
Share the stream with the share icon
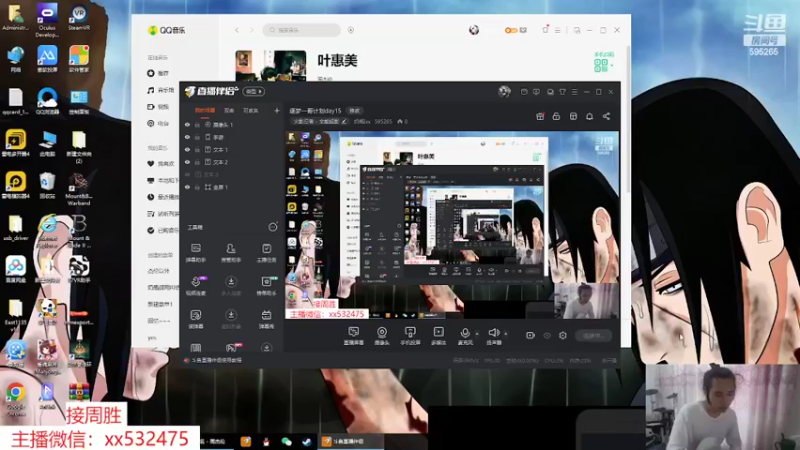tap(606, 116)
